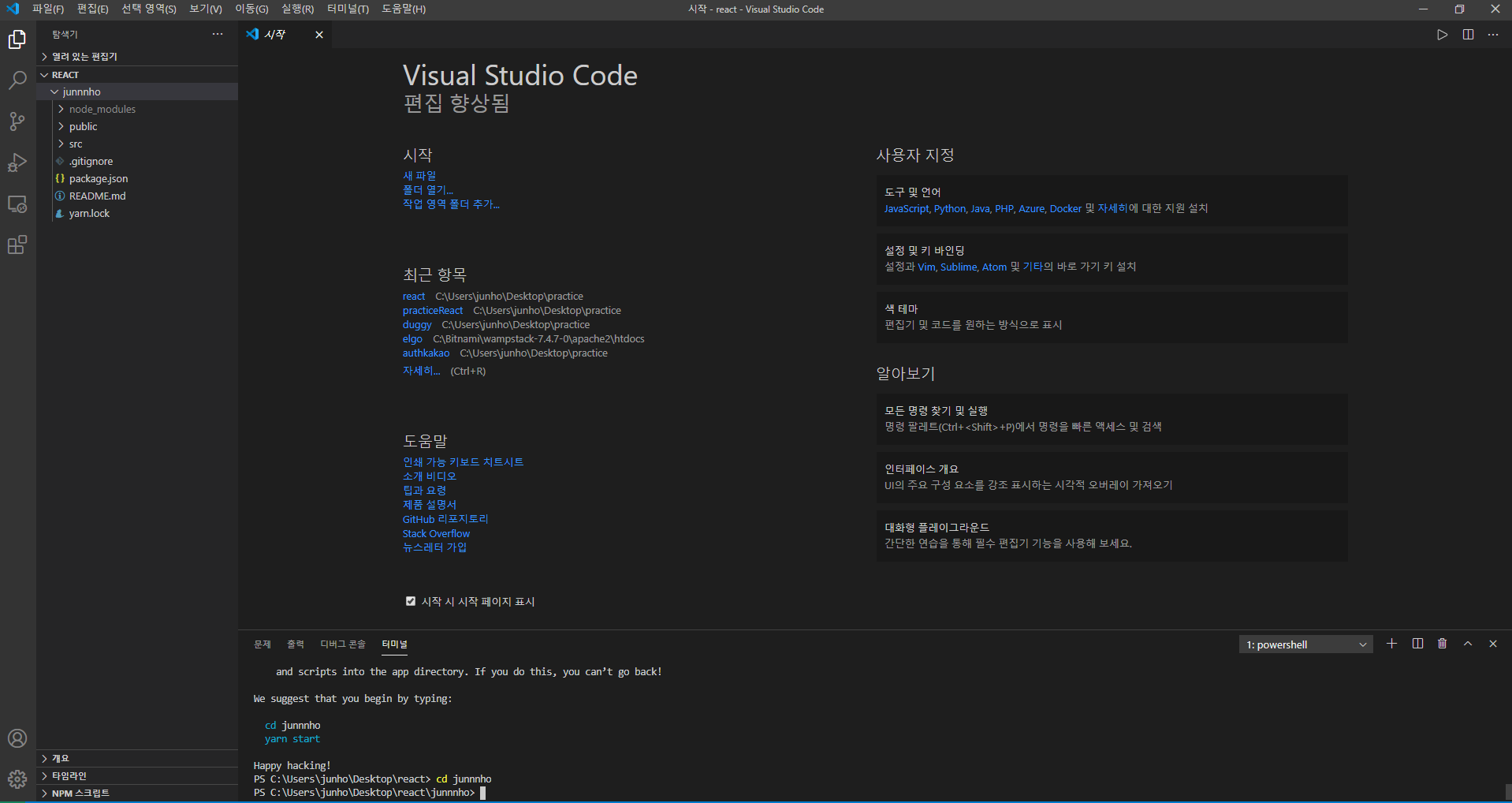Expand the node_modules folder
The width and height of the screenshot is (1512, 803).
click(x=138, y=109)
